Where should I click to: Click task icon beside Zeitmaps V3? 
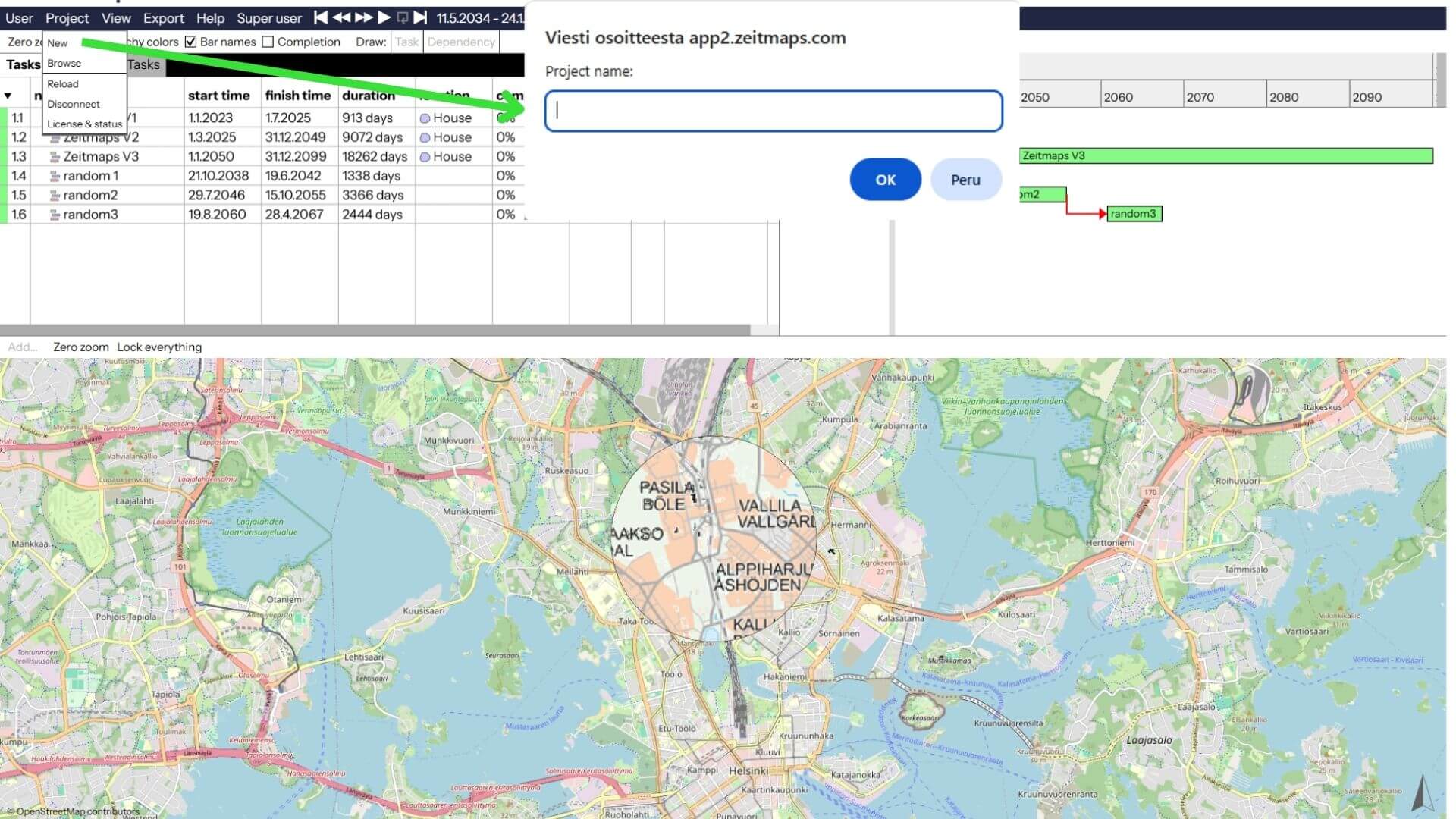click(55, 157)
